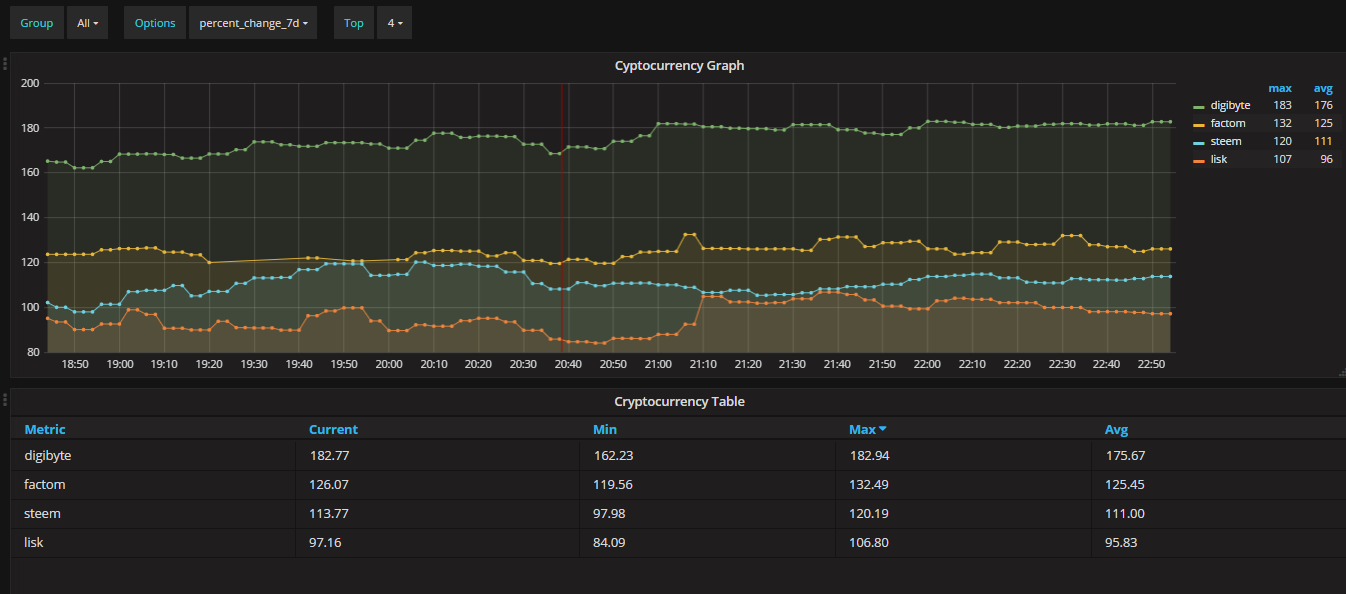This screenshot has width=1346, height=594.
Task: Click the lisk legend avg value 96
Action: 1326,159
